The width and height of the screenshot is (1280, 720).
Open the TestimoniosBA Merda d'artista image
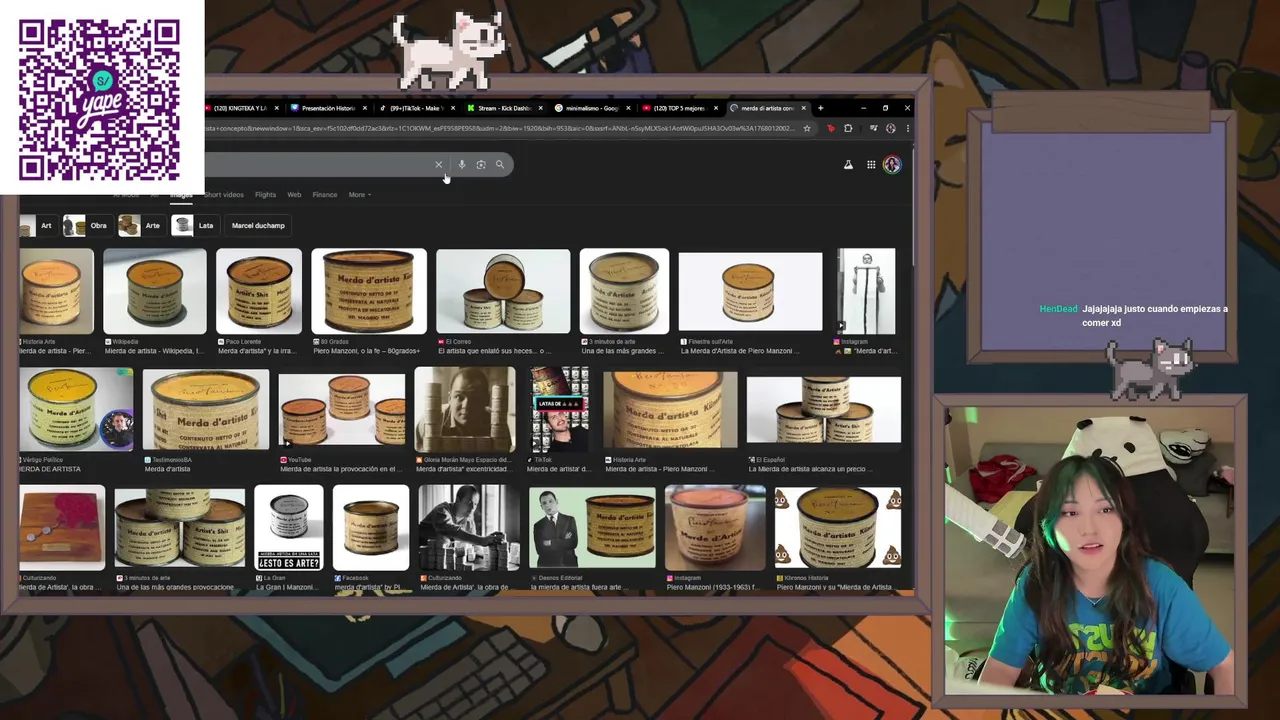click(206, 409)
